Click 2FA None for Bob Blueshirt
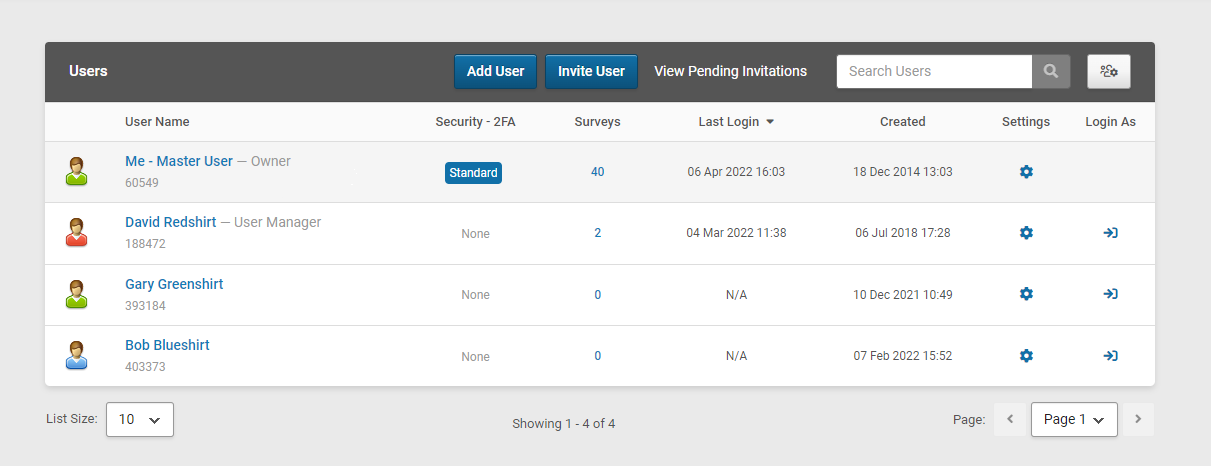 (x=476, y=357)
